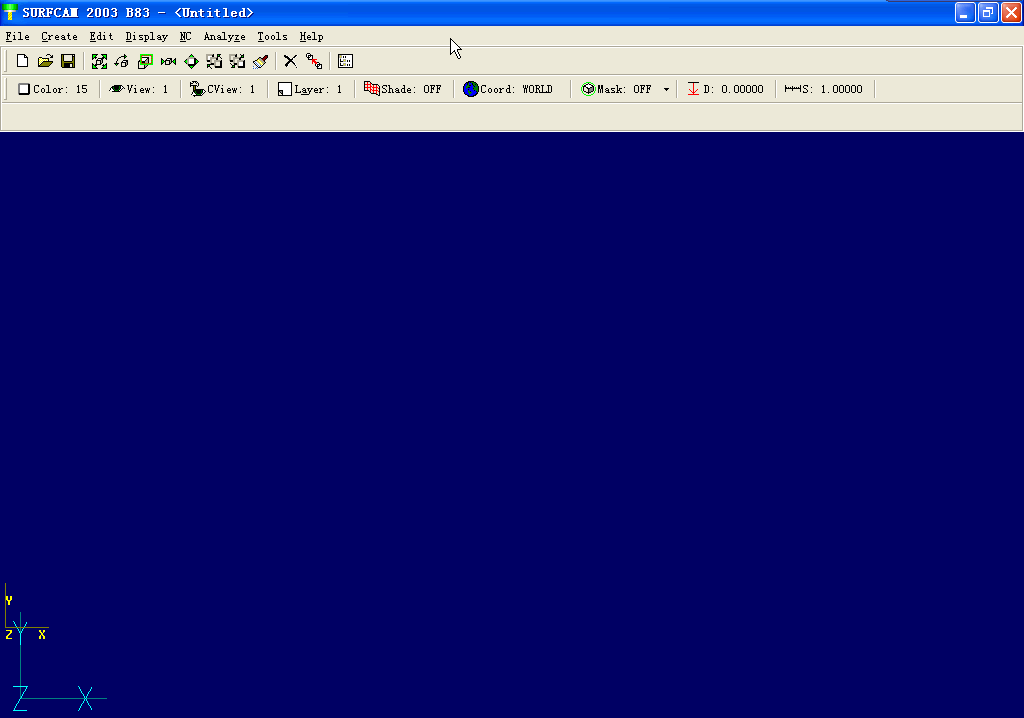Open the NC menu
Image resolution: width=1024 pixels, height=718 pixels.
pyautogui.click(x=185, y=37)
